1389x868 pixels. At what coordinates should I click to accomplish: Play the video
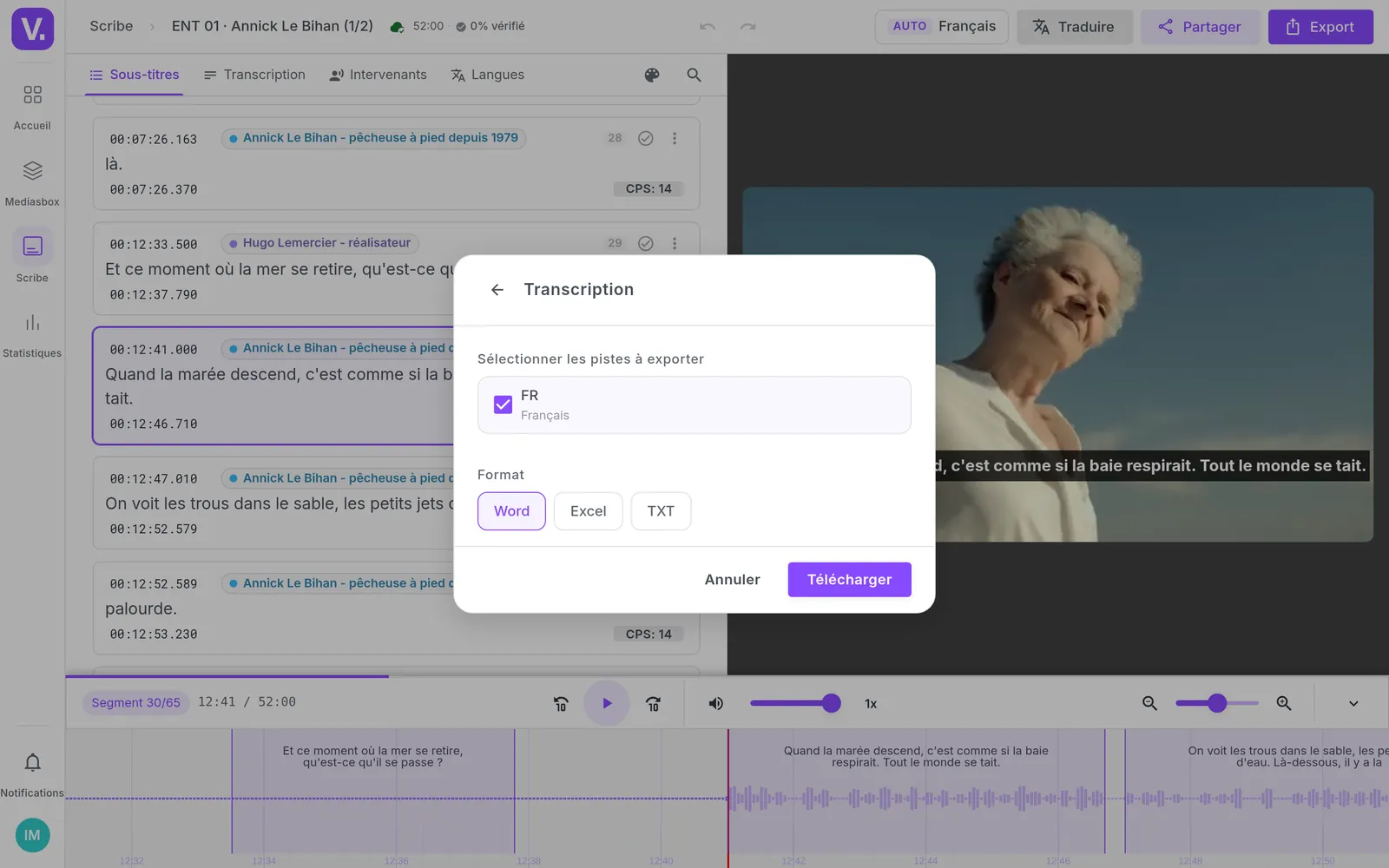coord(607,703)
